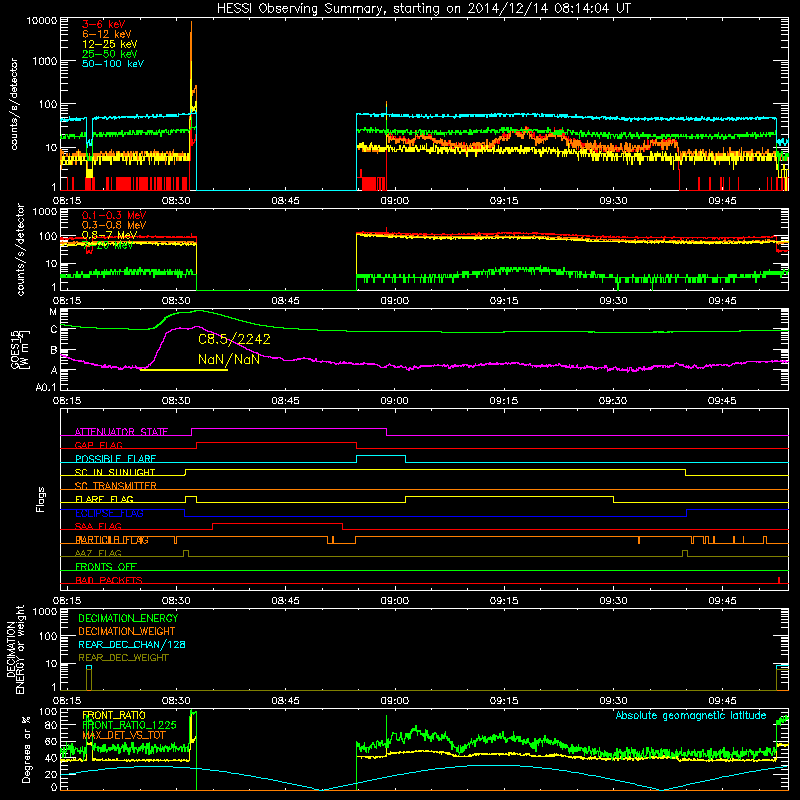Click the yellow FRONT_RATIO legend label
Screen dimensions: 800x800
coord(114,715)
